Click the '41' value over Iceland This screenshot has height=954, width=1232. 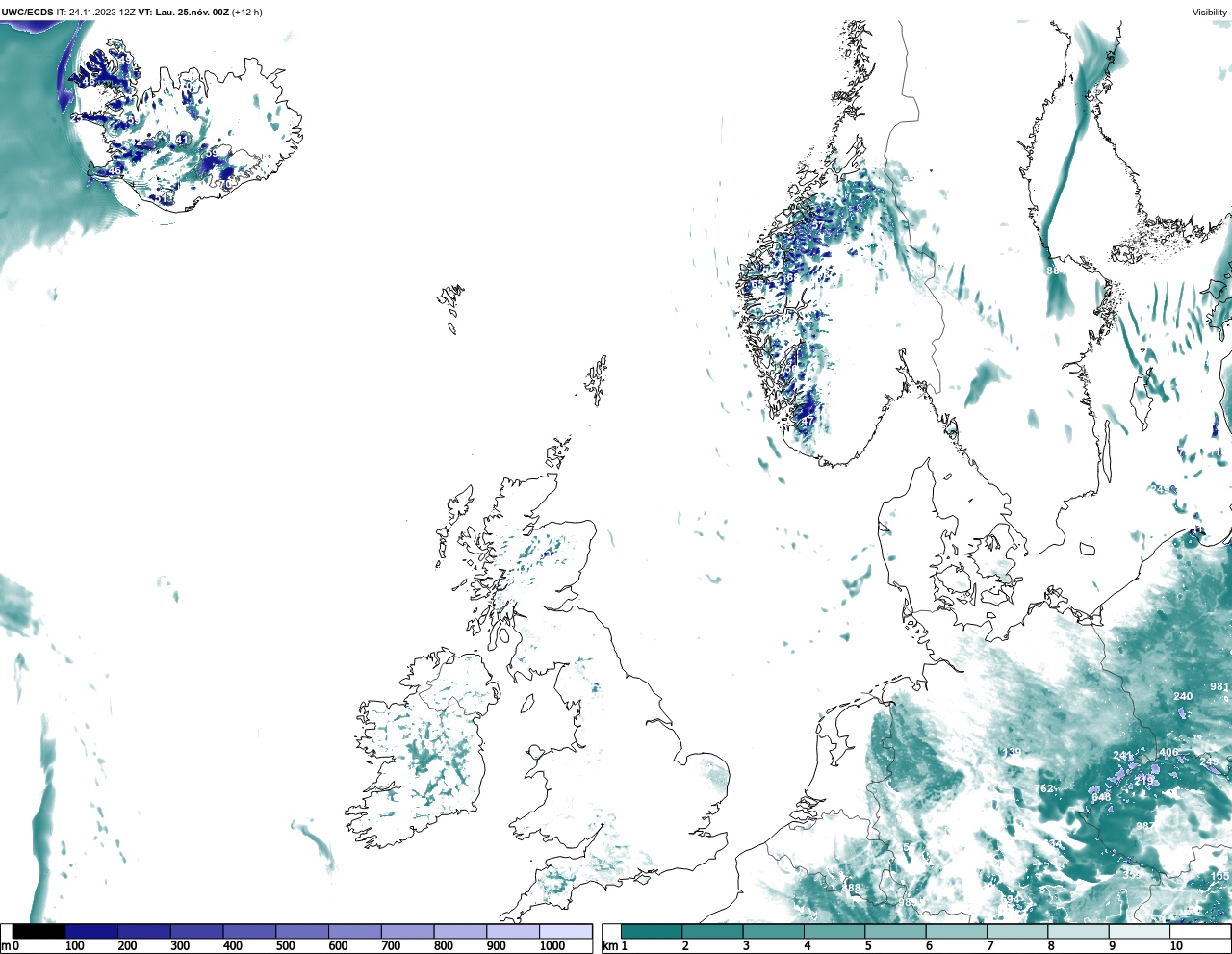(182, 140)
